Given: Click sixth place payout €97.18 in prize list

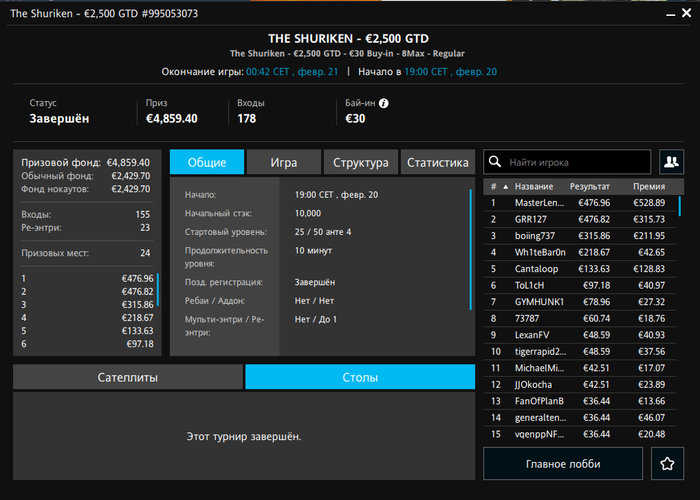Looking at the screenshot, I should [140, 344].
